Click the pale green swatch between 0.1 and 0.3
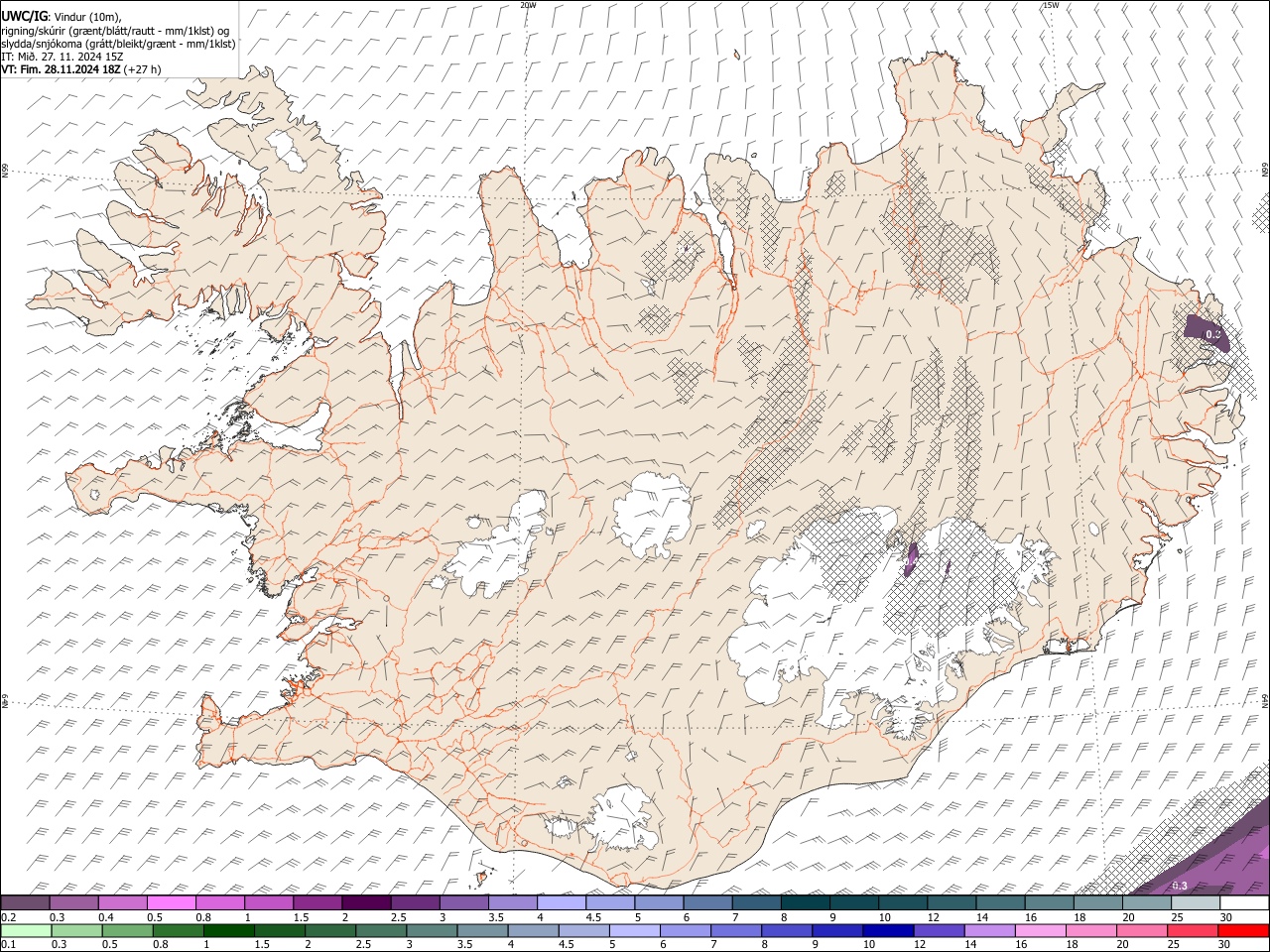 click(28, 930)
